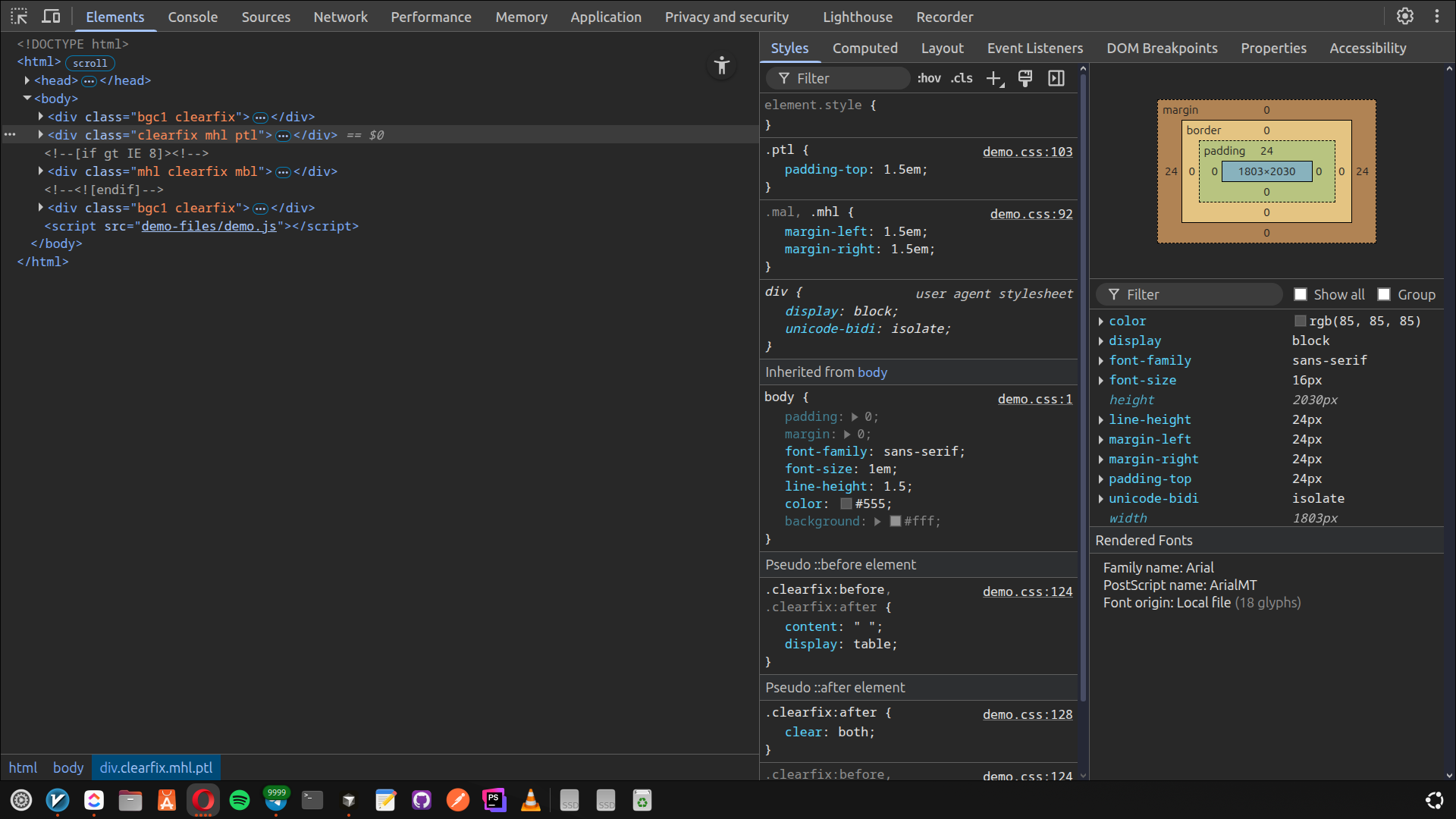1456x819 pixels.
Task: Toggle the device toolbar icon
Action: pyautogui.click(x=51, y=16)
